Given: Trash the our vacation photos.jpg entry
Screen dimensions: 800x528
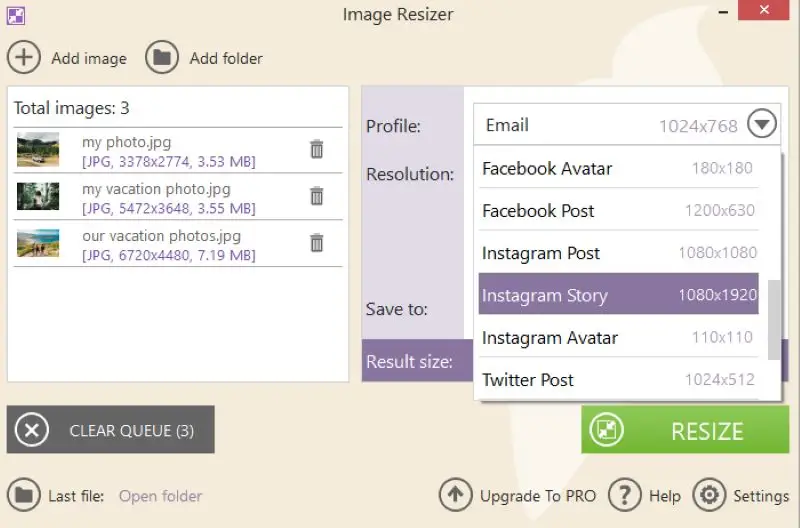Looking at the screenshot, I should tap(317, 243).
